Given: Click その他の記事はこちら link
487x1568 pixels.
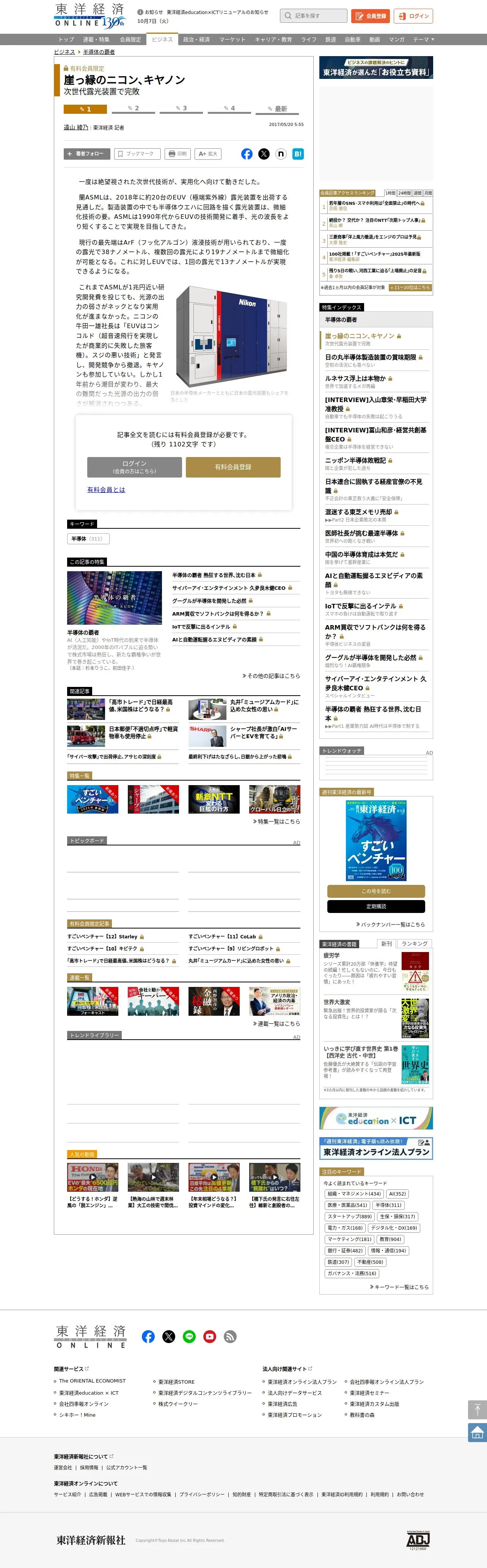Looking at the screenshot, I should pyautogui.click(x=271, y=676).
